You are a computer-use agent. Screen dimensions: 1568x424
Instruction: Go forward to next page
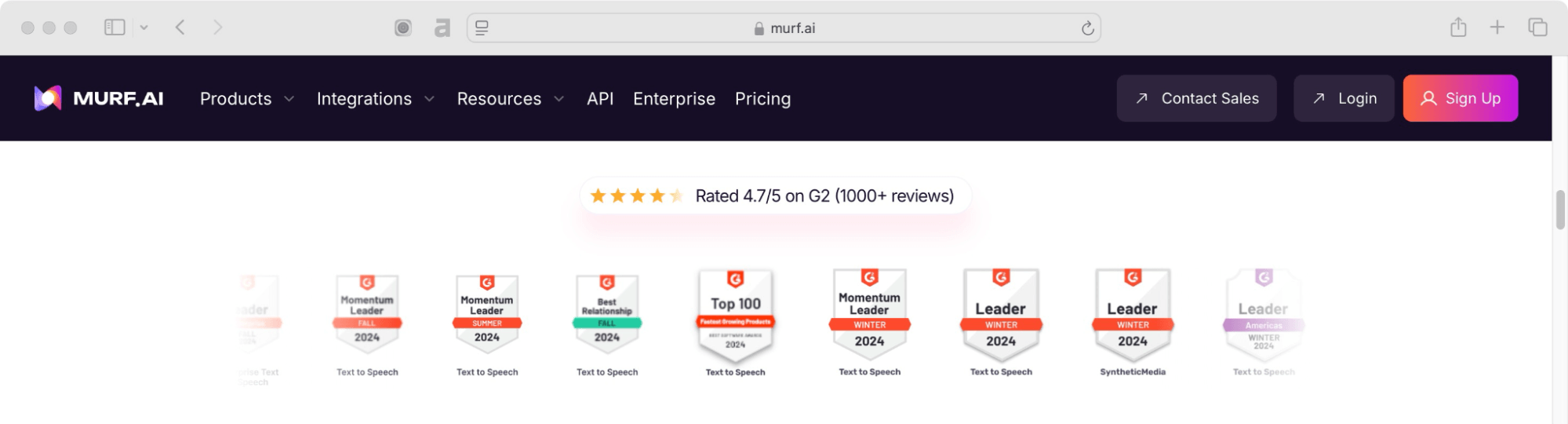[218, 27]
